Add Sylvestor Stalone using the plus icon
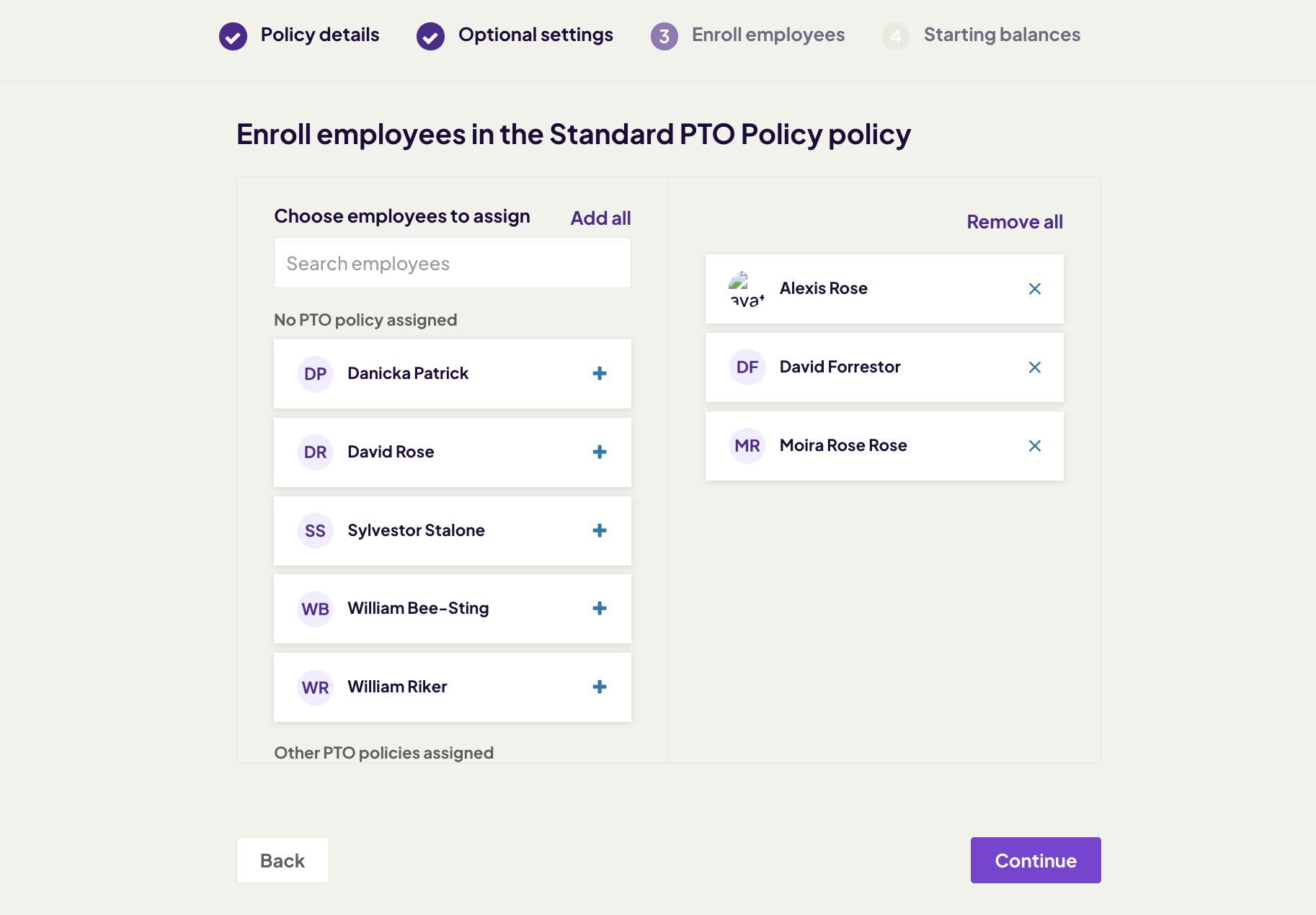Screen dimensions: 1316x915 point(599,530)
